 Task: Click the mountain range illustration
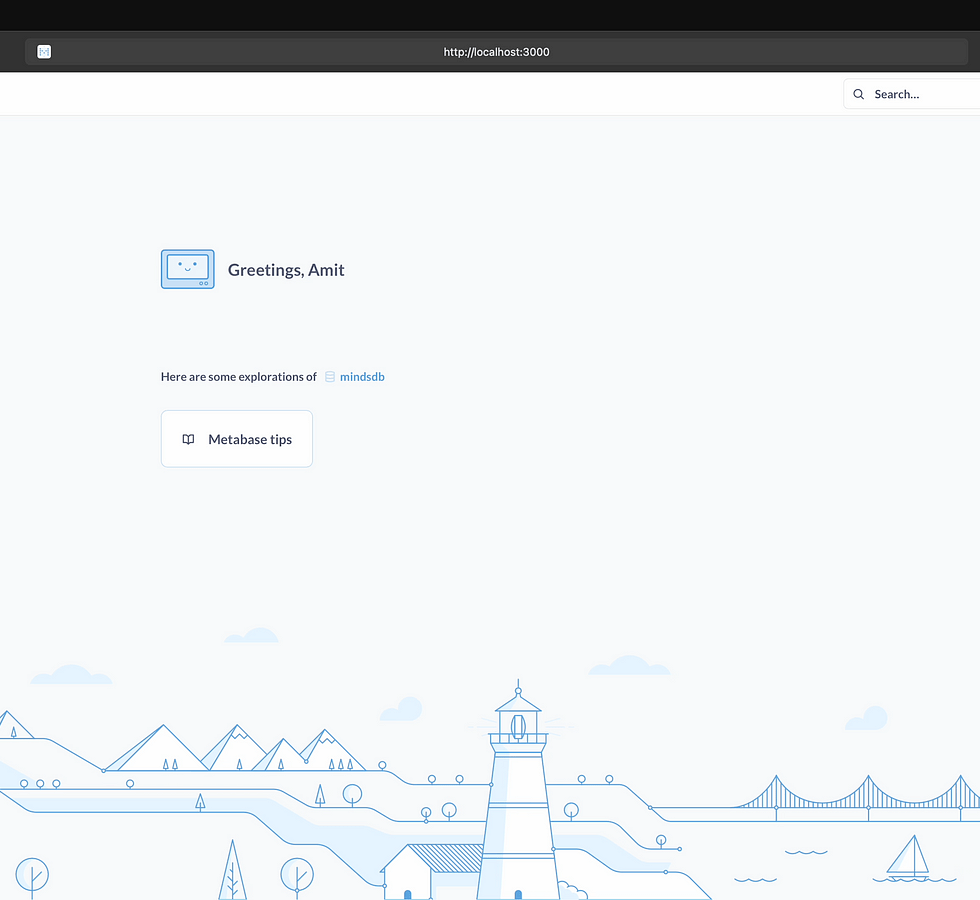[235, 750]
